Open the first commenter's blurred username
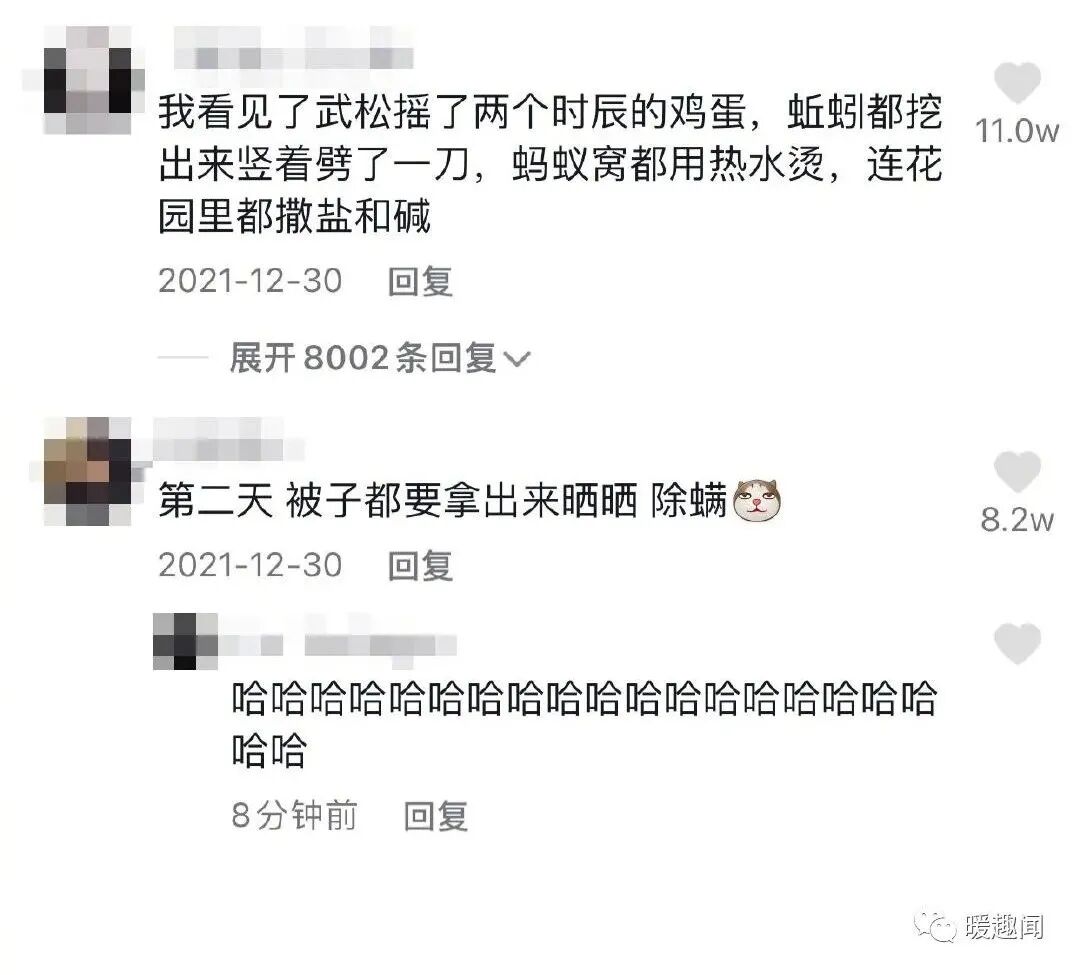1080x975 pixels. click(293, 48)
